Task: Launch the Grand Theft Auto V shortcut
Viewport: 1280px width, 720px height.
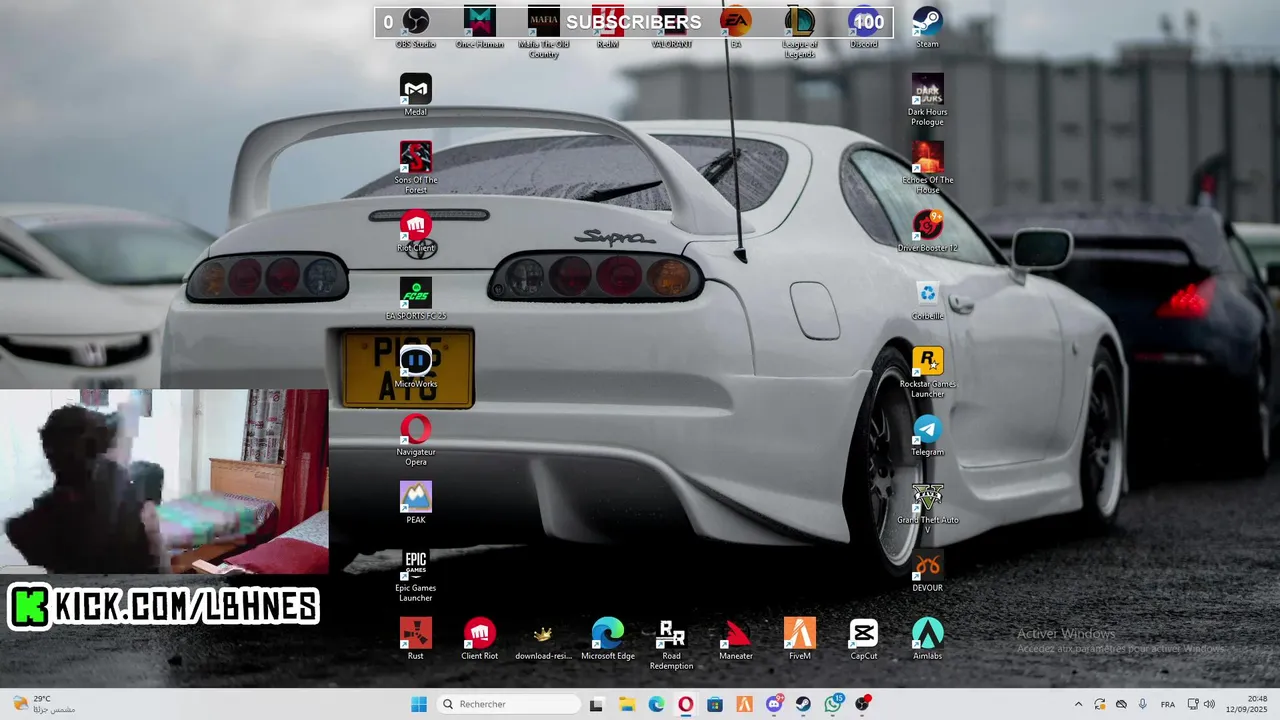Action: tap(928, 508)
